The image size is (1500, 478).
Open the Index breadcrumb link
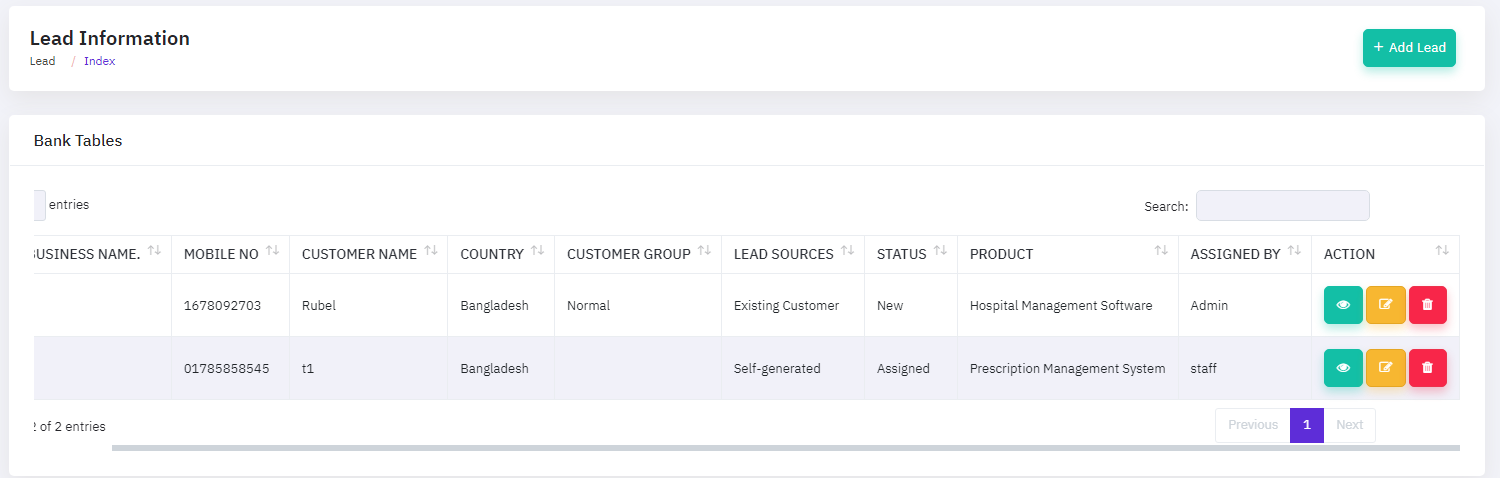[99, 61]
